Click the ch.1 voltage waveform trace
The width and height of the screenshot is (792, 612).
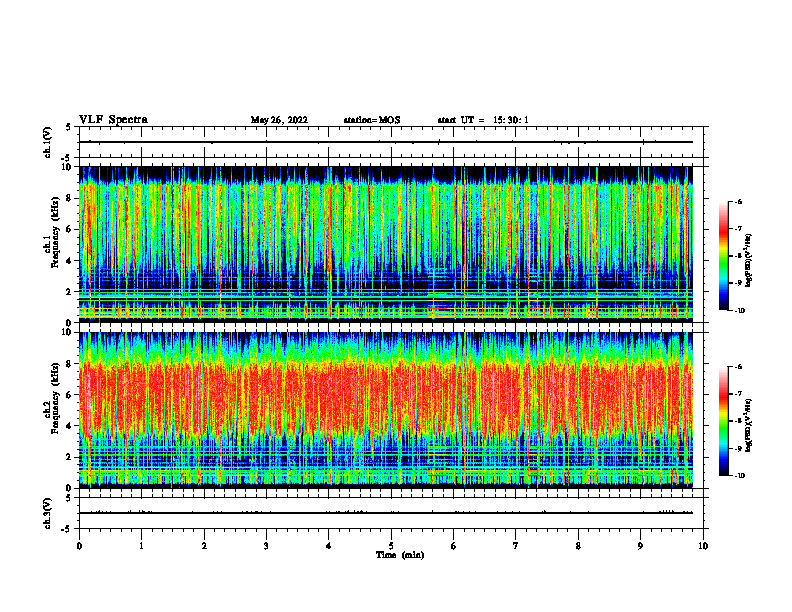point(386,142)
